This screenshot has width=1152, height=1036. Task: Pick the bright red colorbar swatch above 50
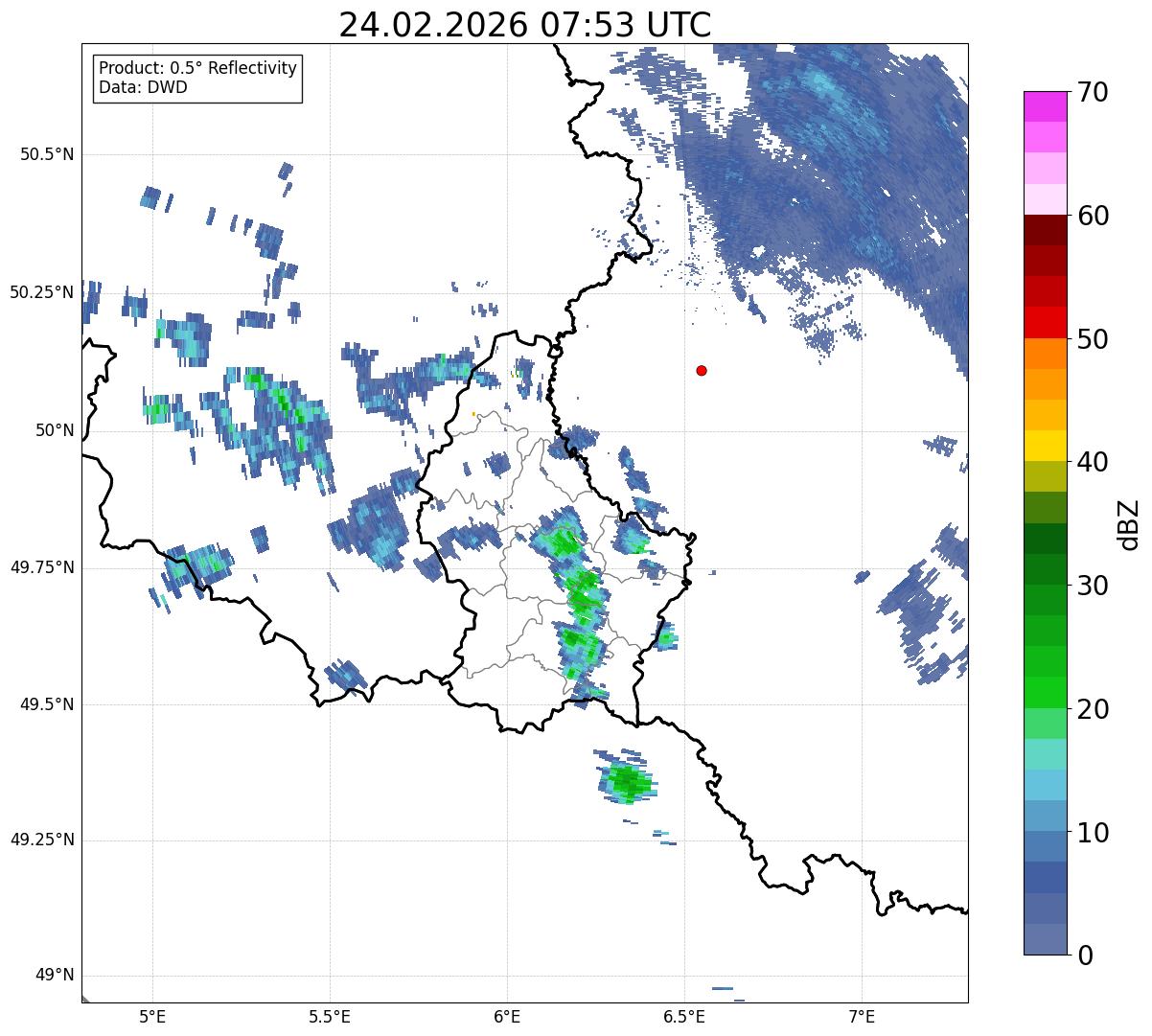pyautogui.click(x=1045, y=322)
